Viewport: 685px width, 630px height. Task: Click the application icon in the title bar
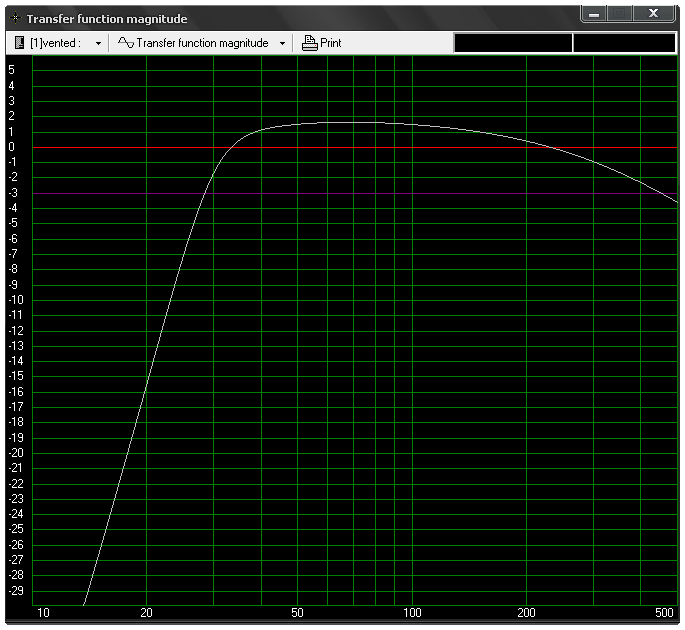pyautogui.click(x=14, y=18)
